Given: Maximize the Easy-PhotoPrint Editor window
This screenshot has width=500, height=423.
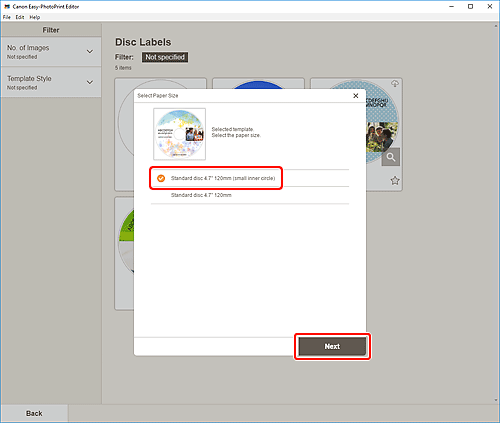Looking at the screenshot, I should (470, 6).
